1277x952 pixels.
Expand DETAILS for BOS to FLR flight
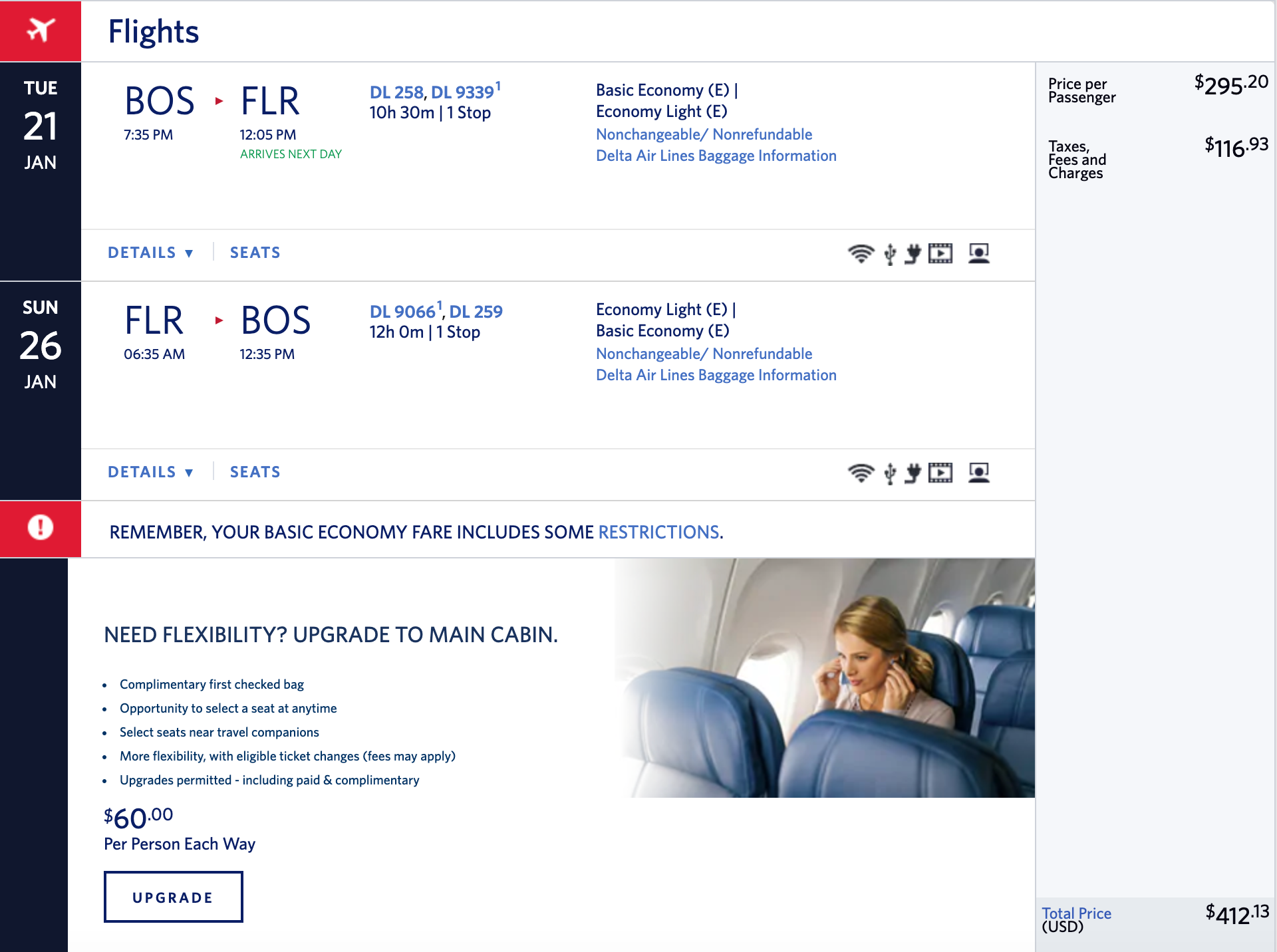tap(151, 253)
